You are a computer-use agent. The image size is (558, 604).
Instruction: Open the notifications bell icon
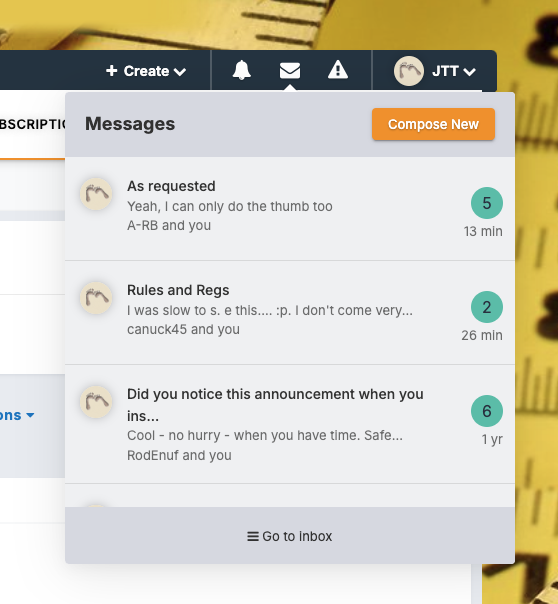coord(241,70)
